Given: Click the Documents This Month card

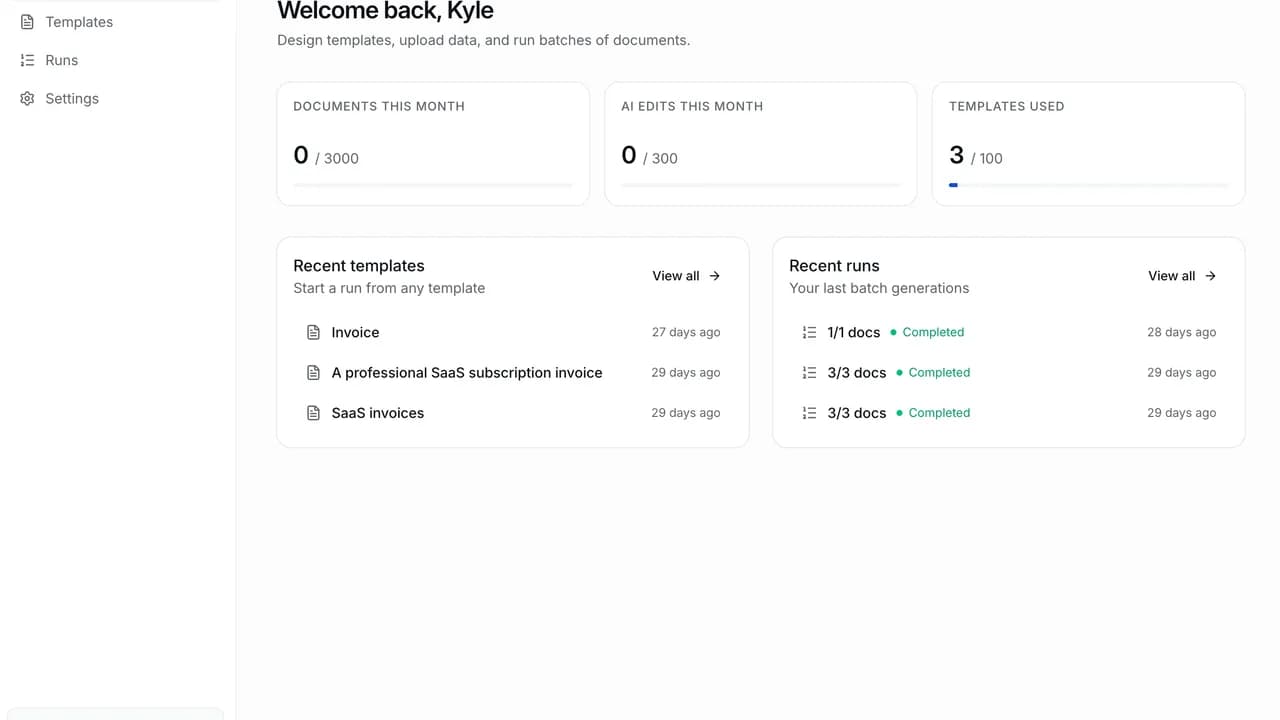Looking at the screenshot, I should click(433, 144).
